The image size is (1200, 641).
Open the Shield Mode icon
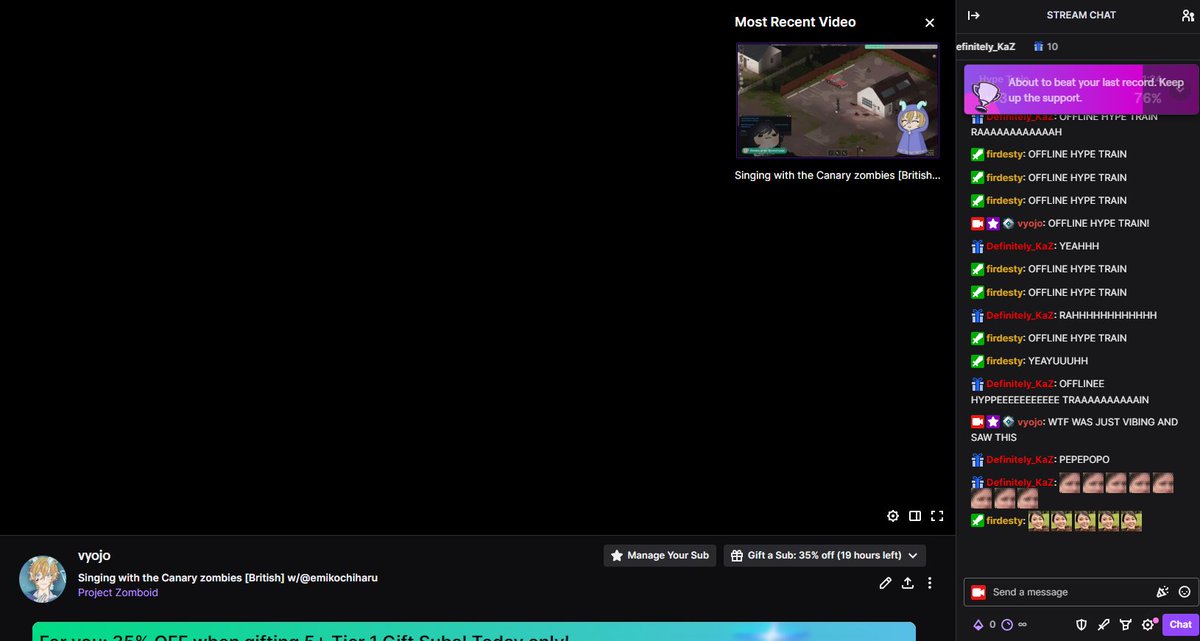pyautogui.click(x=1081, y=625)
